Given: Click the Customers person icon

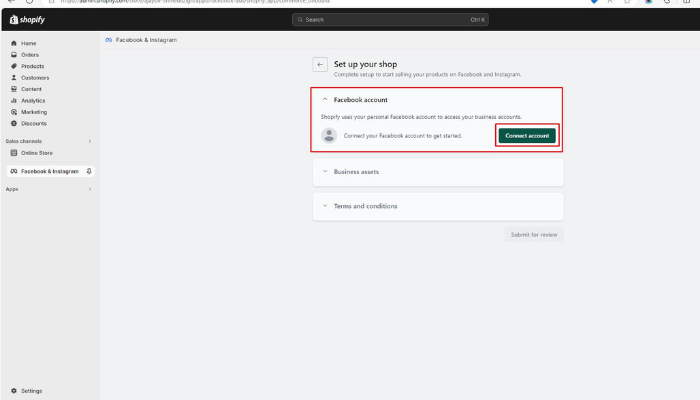Looking at the screenshot, I should pos(14,78).
